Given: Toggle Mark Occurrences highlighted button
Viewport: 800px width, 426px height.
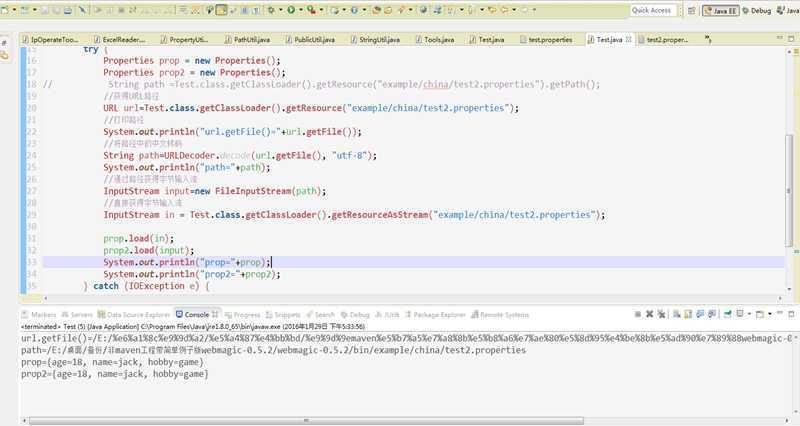Looking at the screenshot, I should click(x=221, y=10).
